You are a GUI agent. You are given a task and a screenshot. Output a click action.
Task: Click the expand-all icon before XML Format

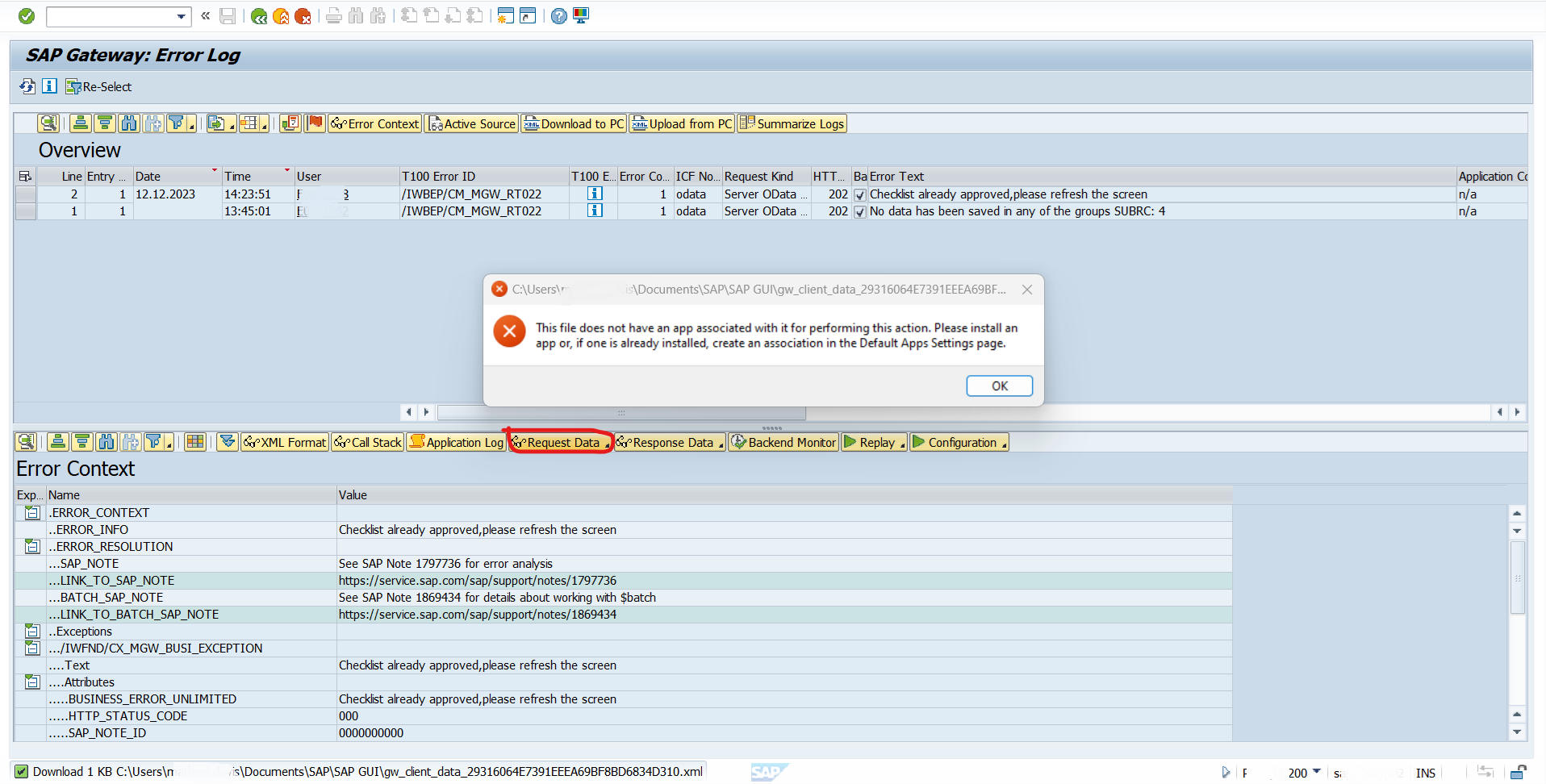[228, 442]
